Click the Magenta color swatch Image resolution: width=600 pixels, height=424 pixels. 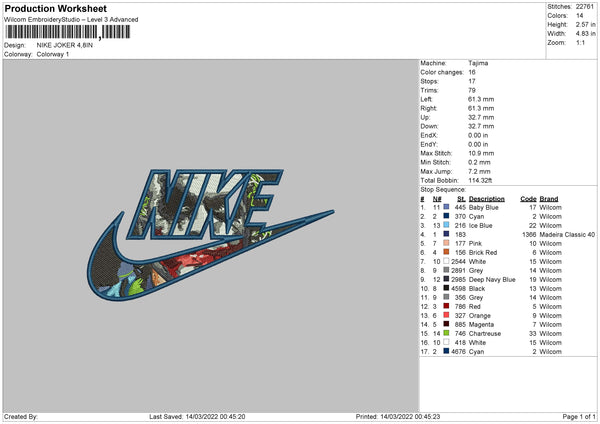pos(446,324)
